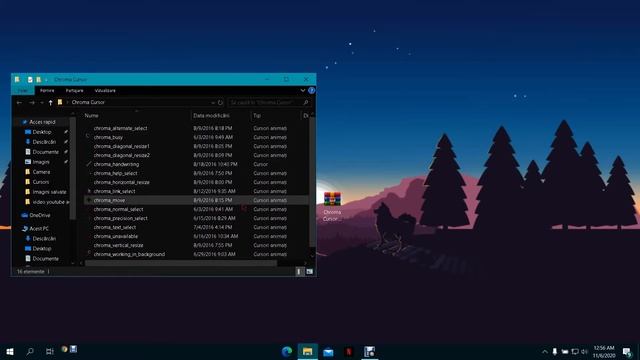Open battery status in system tray
The height and width of the screenshot is (360, 640).
click(x=565, y=351)
